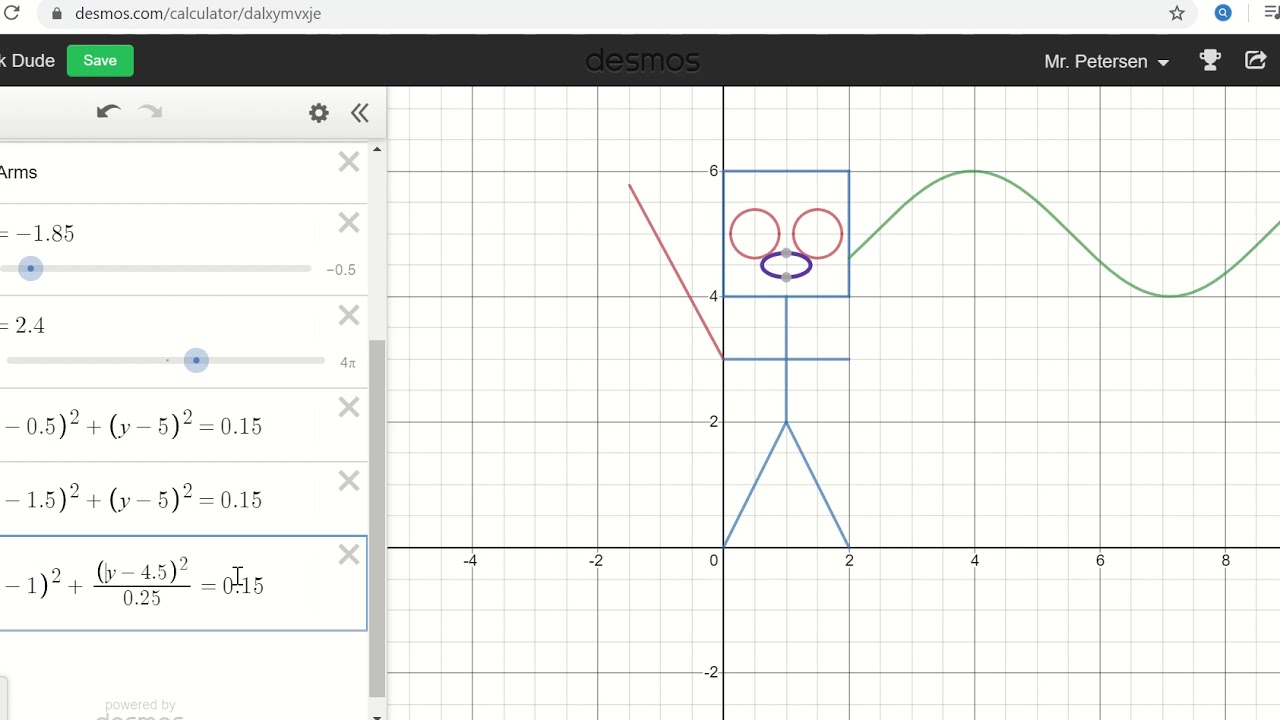This screenshot has height=720, width=1280.
Task: Click the desmos logo in header
Action: (x=642, y=61)
